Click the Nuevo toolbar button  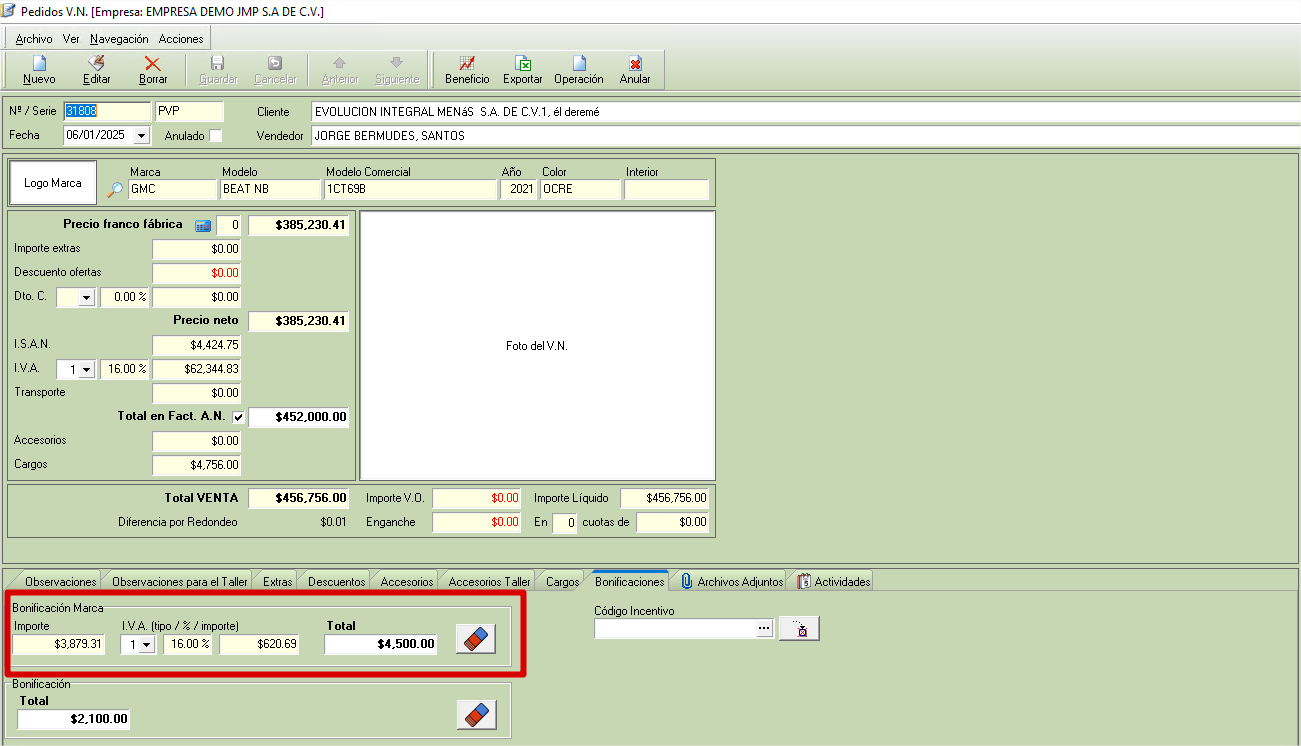click(39, 70)
